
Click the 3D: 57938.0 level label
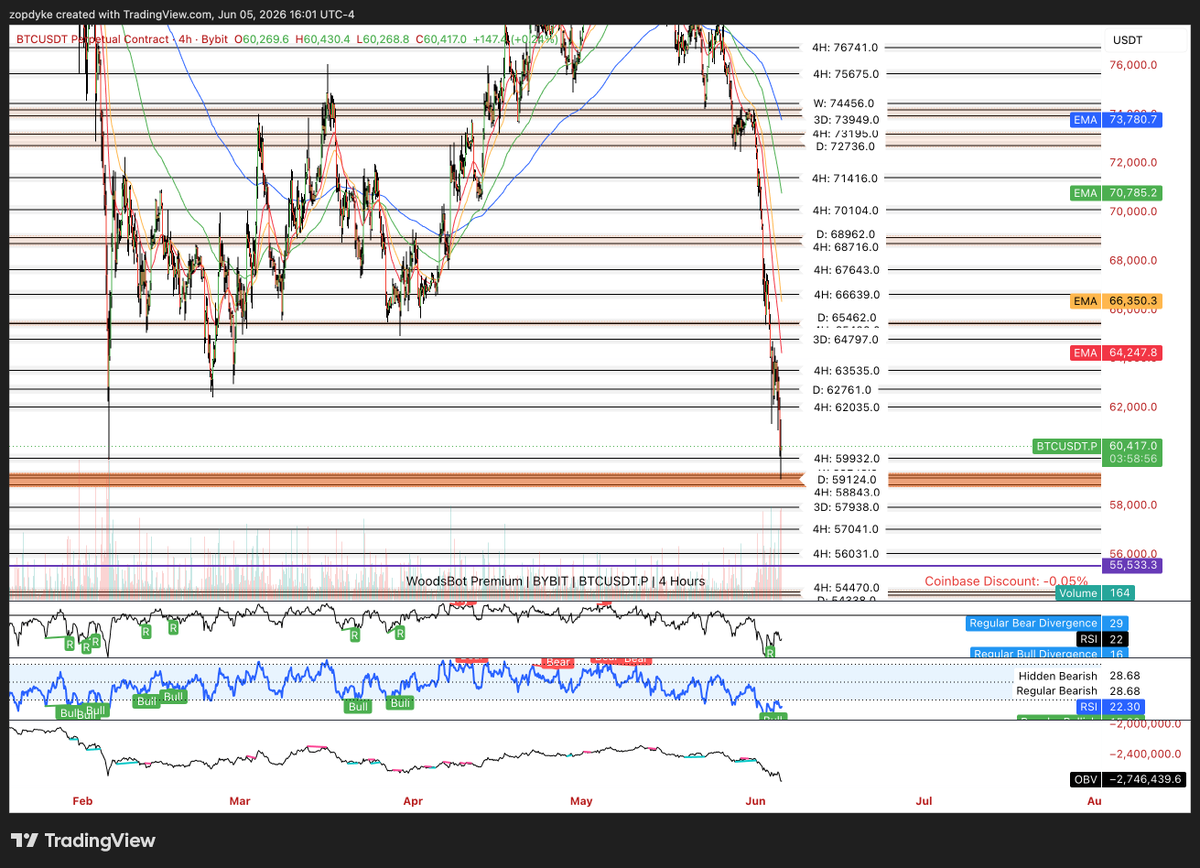tap(846, 508)
